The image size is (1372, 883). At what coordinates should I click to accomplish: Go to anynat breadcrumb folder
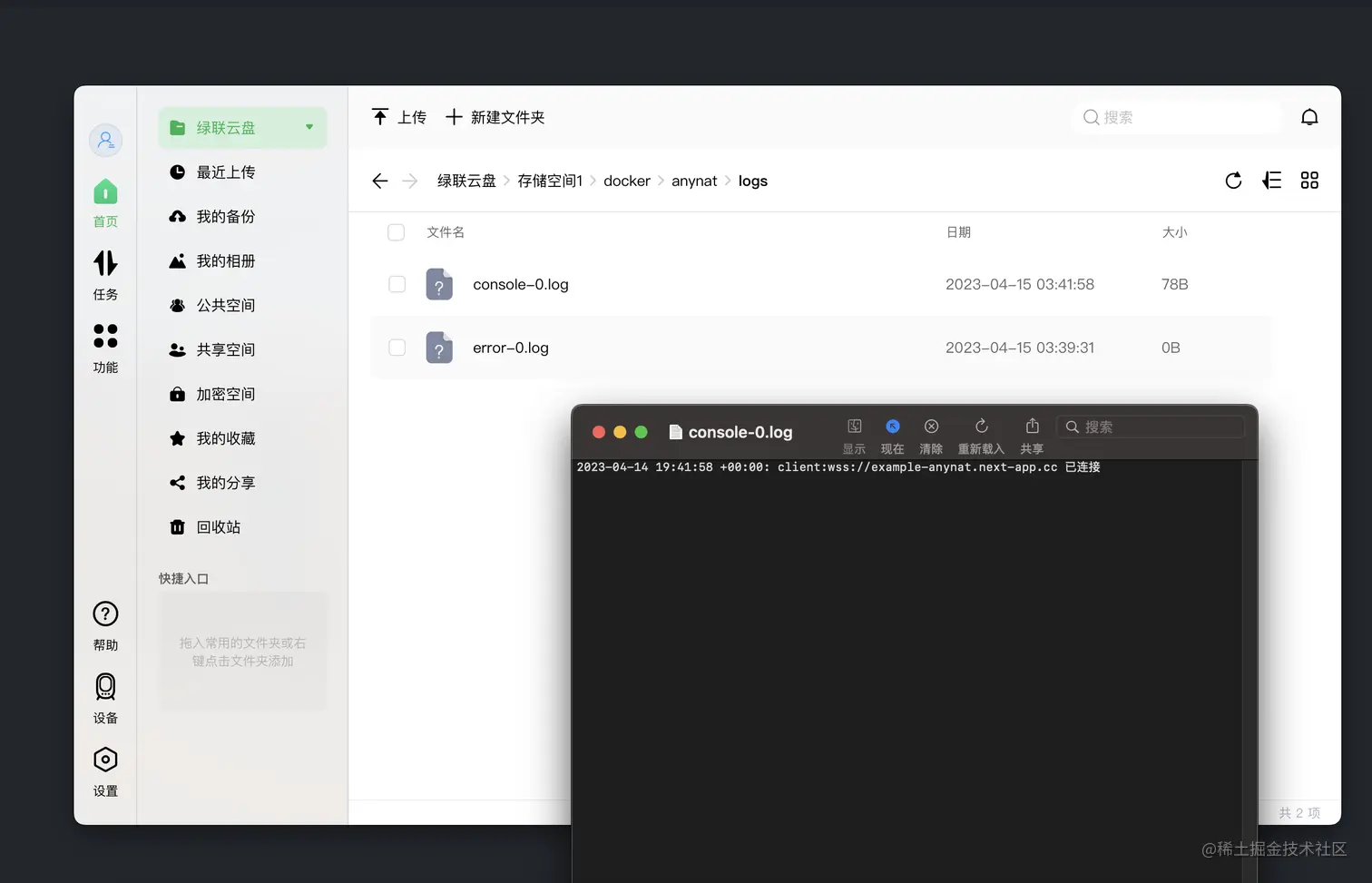tap(694, 181)
